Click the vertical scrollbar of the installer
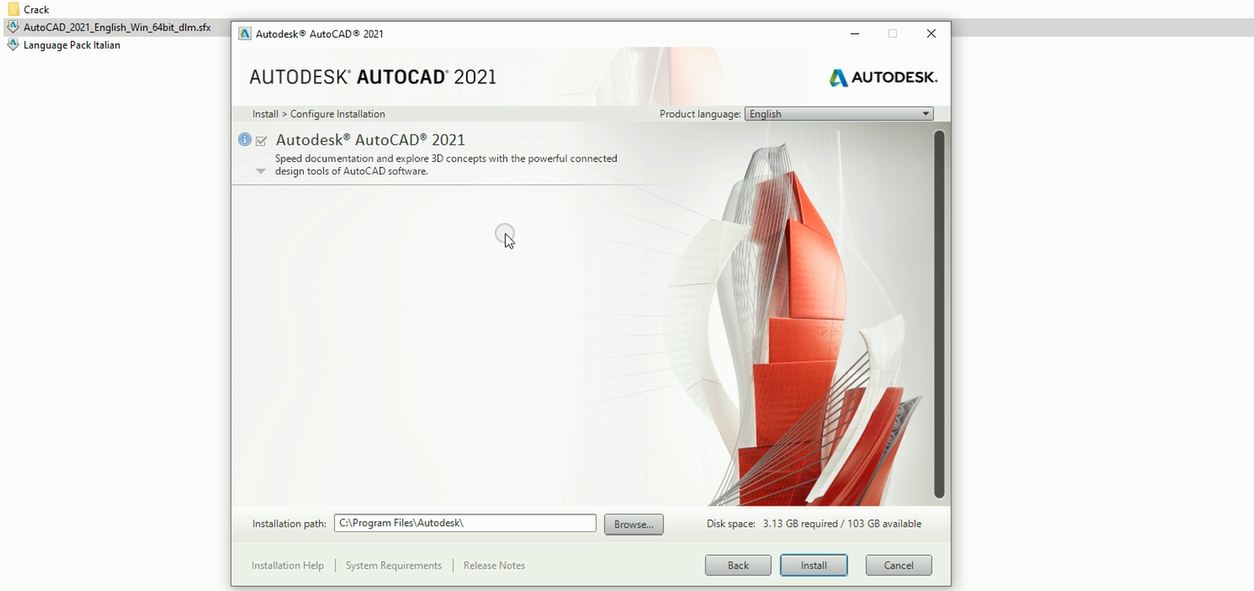The height and width of the screenshot is (591, 1254). pos(939,314)
